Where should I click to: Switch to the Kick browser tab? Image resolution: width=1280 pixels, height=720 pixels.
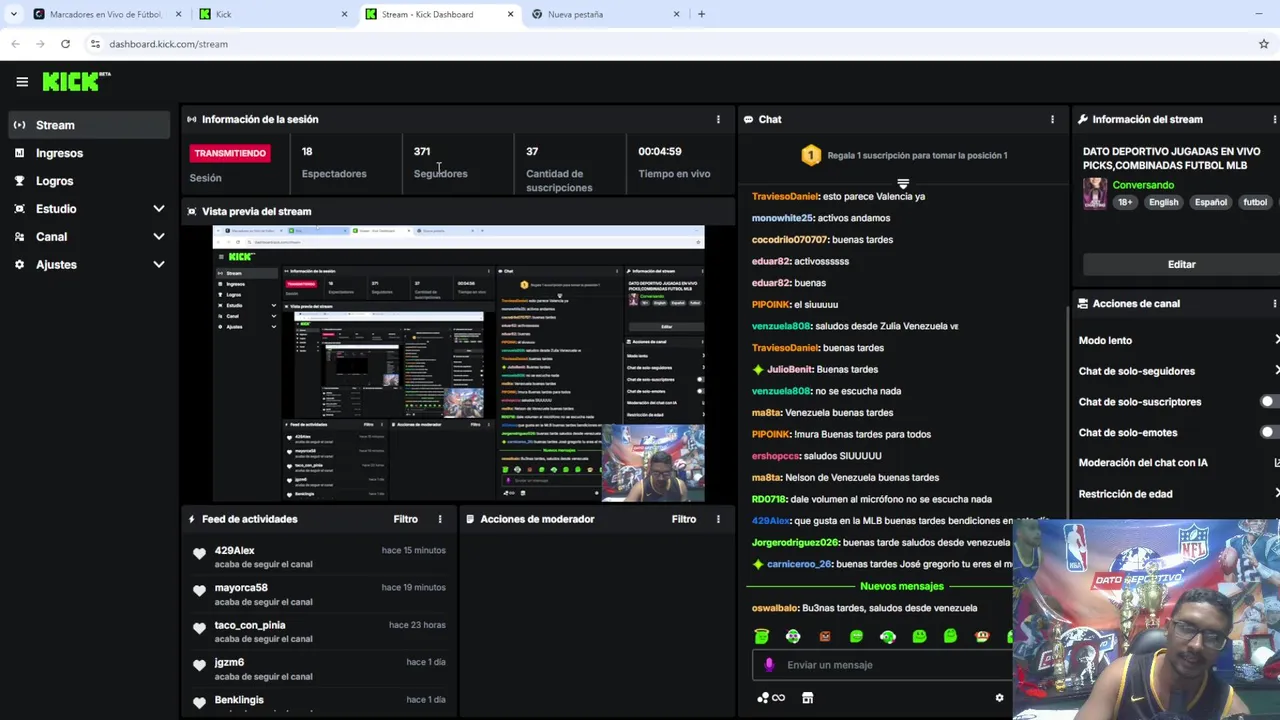(x=272, y=14)
